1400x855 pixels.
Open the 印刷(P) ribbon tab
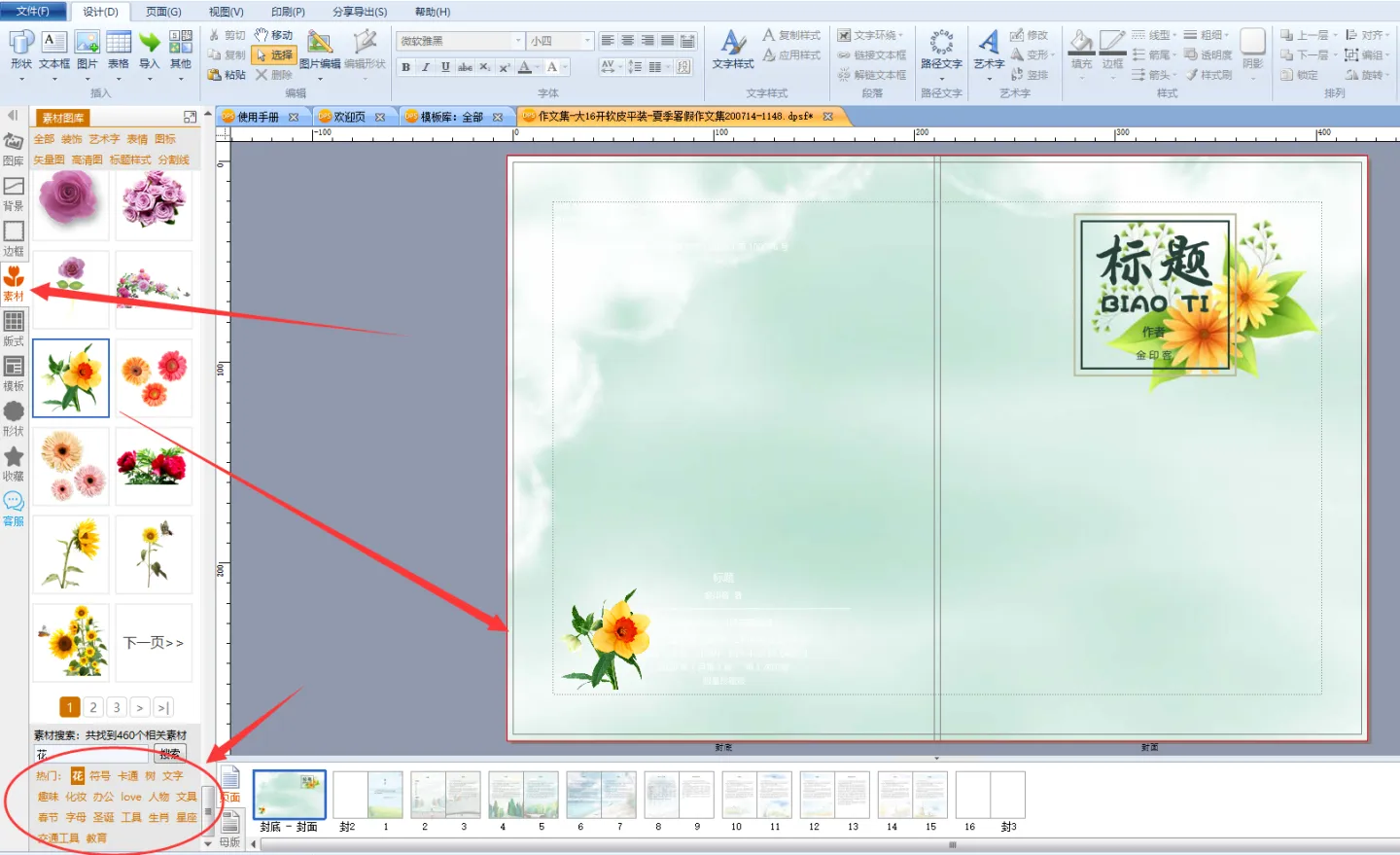(x=288, y=12)
